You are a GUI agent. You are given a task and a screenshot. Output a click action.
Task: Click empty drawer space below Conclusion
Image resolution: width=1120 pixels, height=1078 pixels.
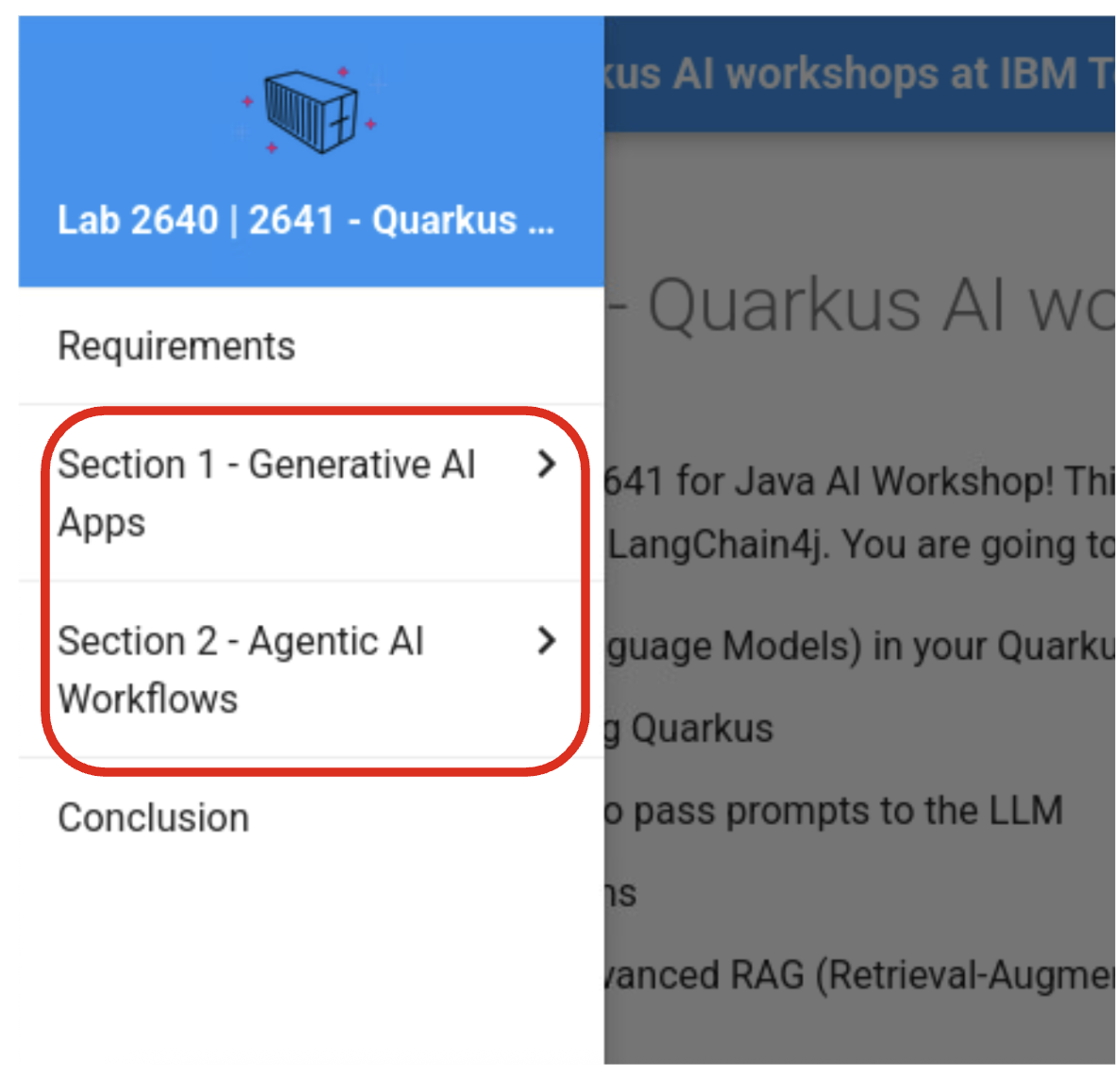pos(312,953)
